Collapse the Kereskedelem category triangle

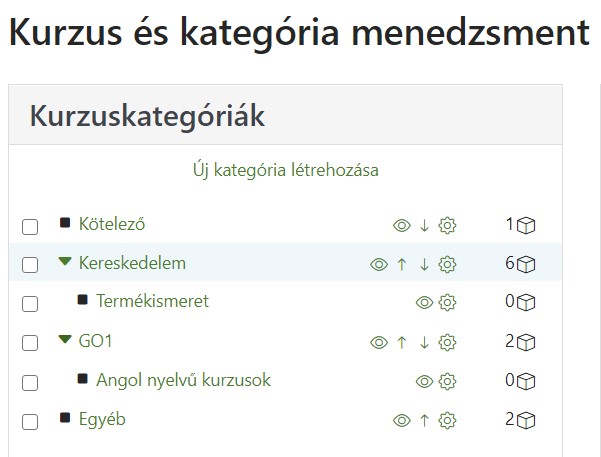[x=65, y=261]
